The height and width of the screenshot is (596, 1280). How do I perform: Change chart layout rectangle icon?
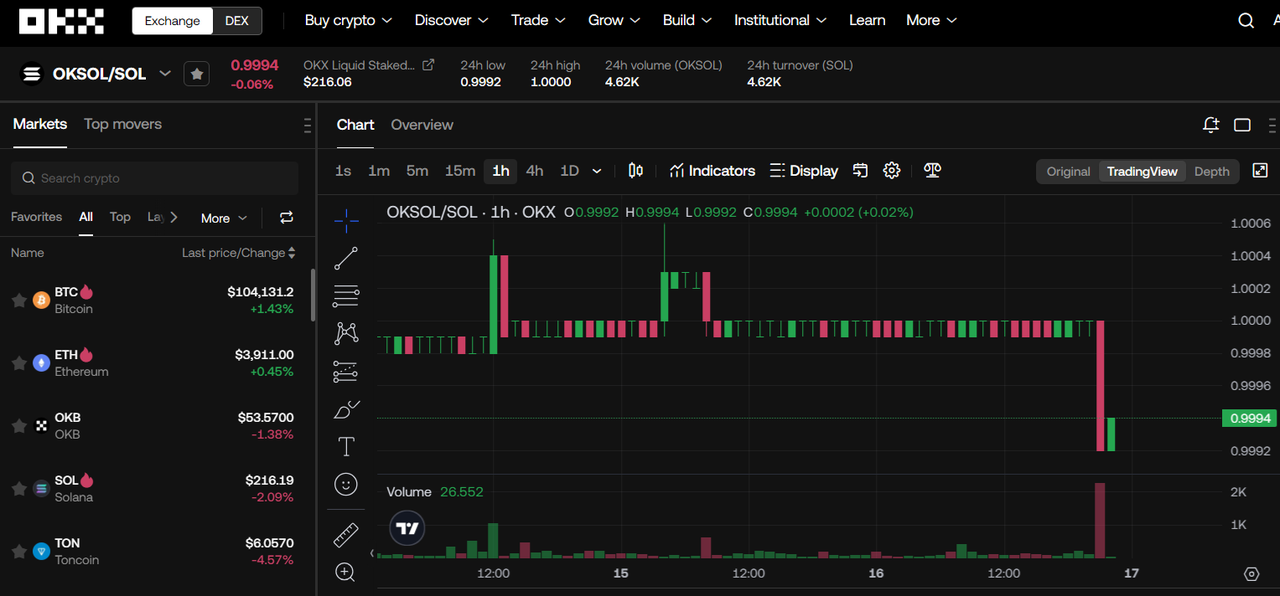tap(1242, 125)
